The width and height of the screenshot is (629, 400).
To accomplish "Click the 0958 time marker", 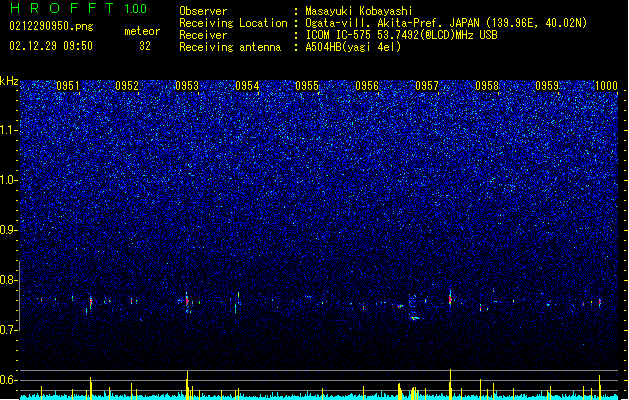I will pos(487,85).
